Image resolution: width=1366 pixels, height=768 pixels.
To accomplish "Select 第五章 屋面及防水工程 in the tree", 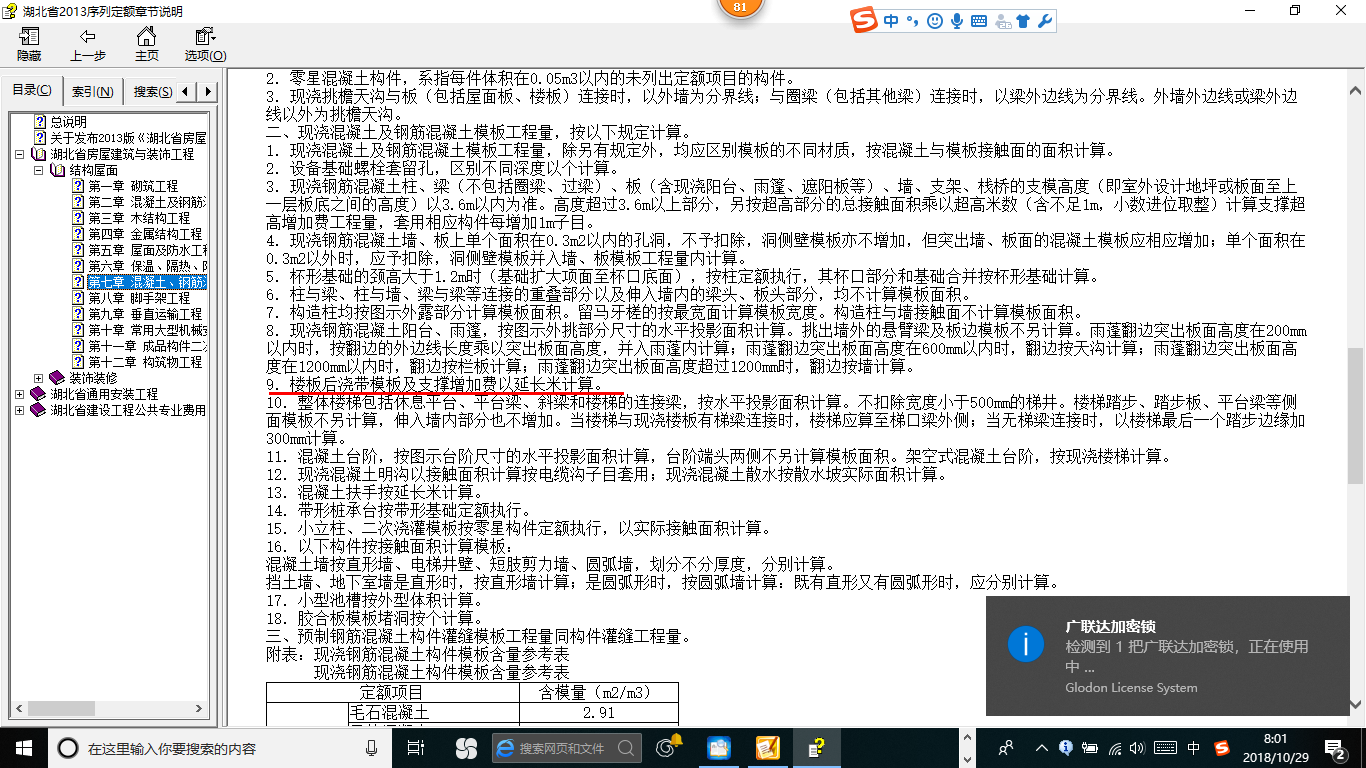I will pos(147,250).
